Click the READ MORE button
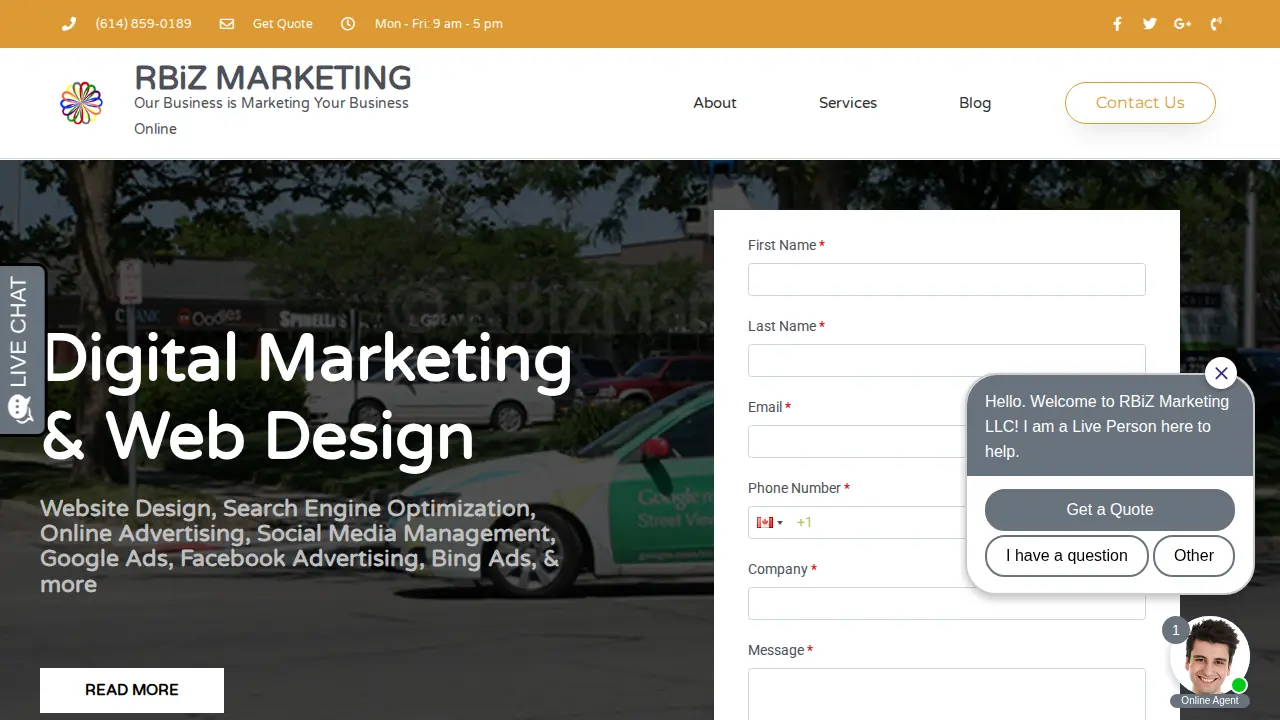 132,690
